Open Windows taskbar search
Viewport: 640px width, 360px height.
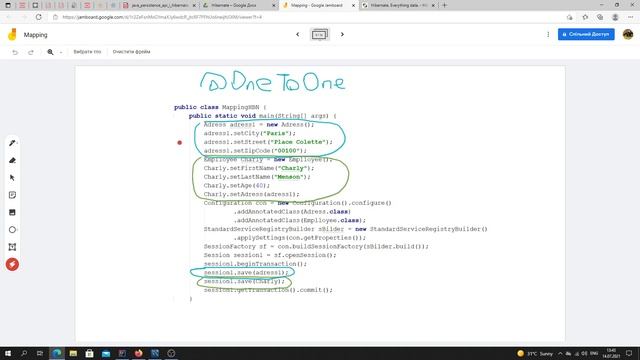click(24, 353)
